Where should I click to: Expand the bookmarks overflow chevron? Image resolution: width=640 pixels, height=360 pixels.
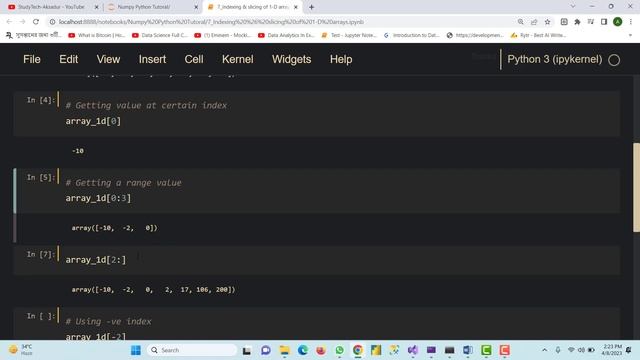[630, 36]
